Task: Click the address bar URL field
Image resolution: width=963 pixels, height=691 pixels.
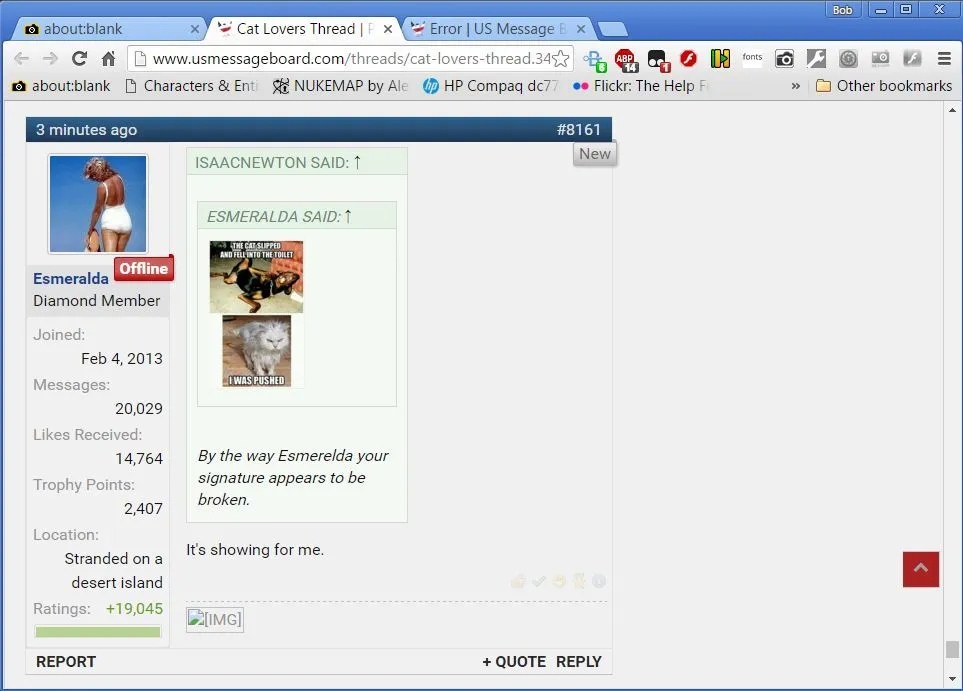Action: (x=351, y=59)
